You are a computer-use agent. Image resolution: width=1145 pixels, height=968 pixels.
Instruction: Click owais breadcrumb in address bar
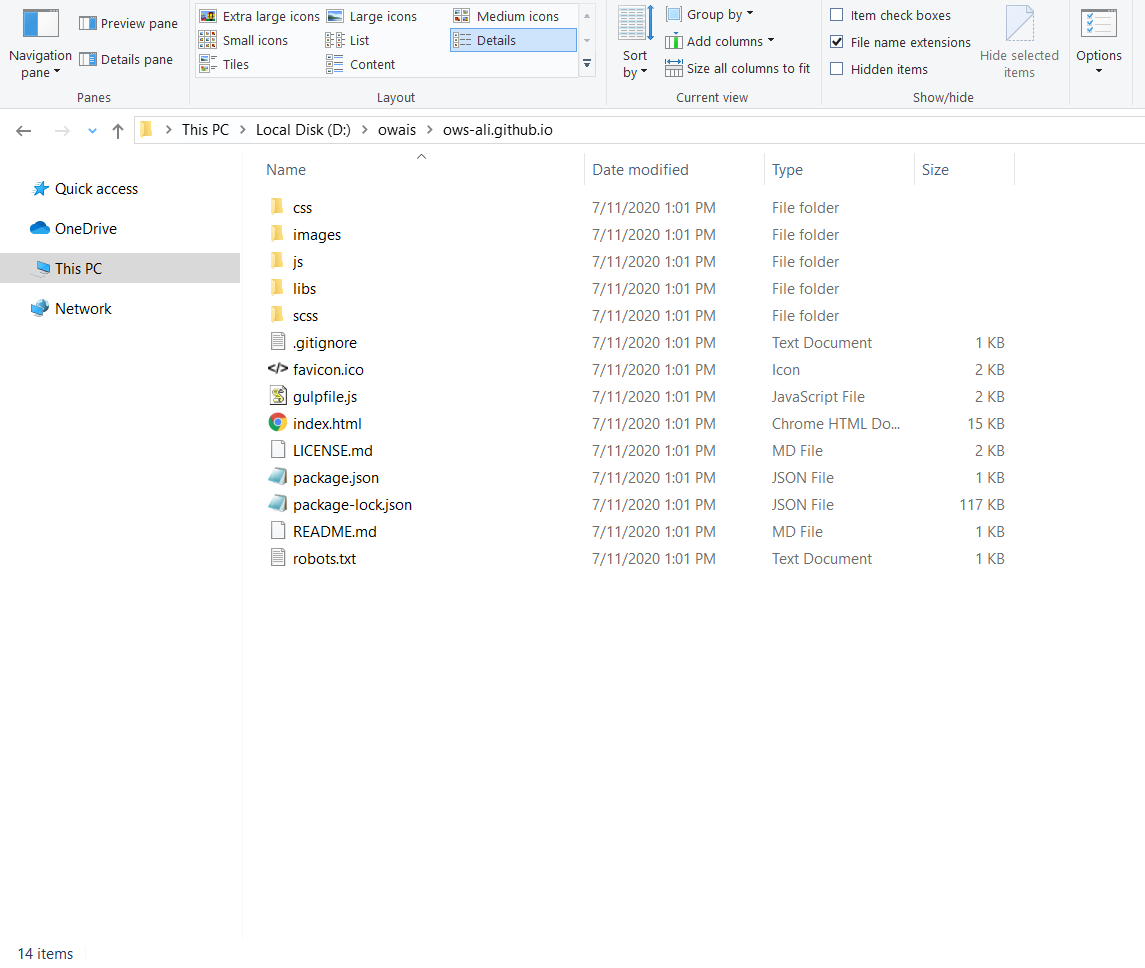point(397,130)
